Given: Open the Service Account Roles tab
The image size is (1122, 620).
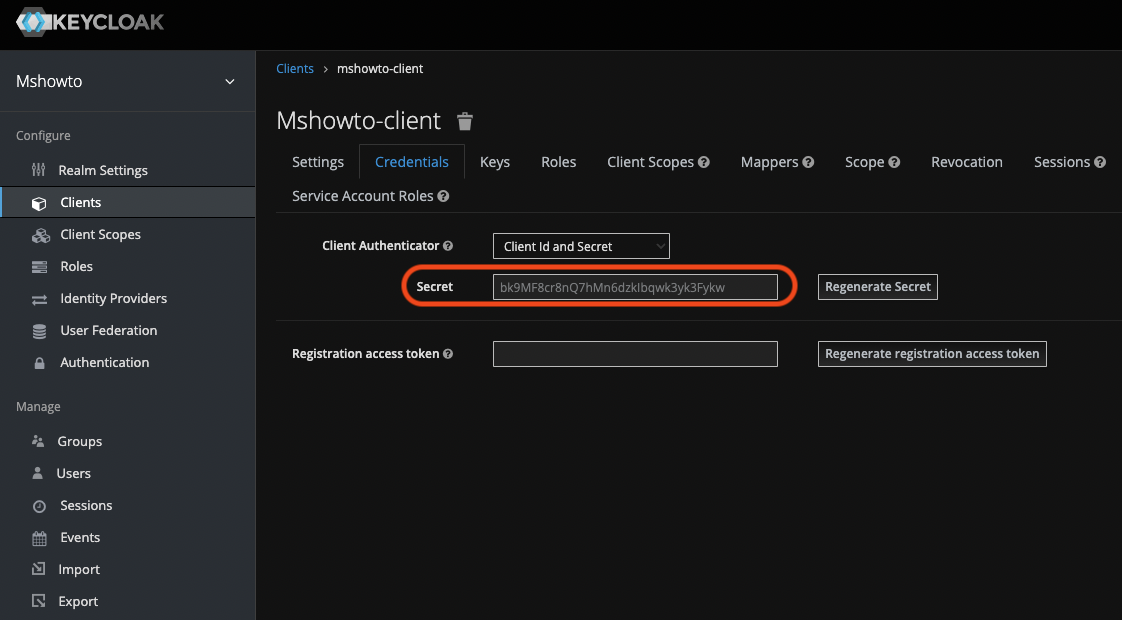Looking at the screenshot, I should point(363,196).
